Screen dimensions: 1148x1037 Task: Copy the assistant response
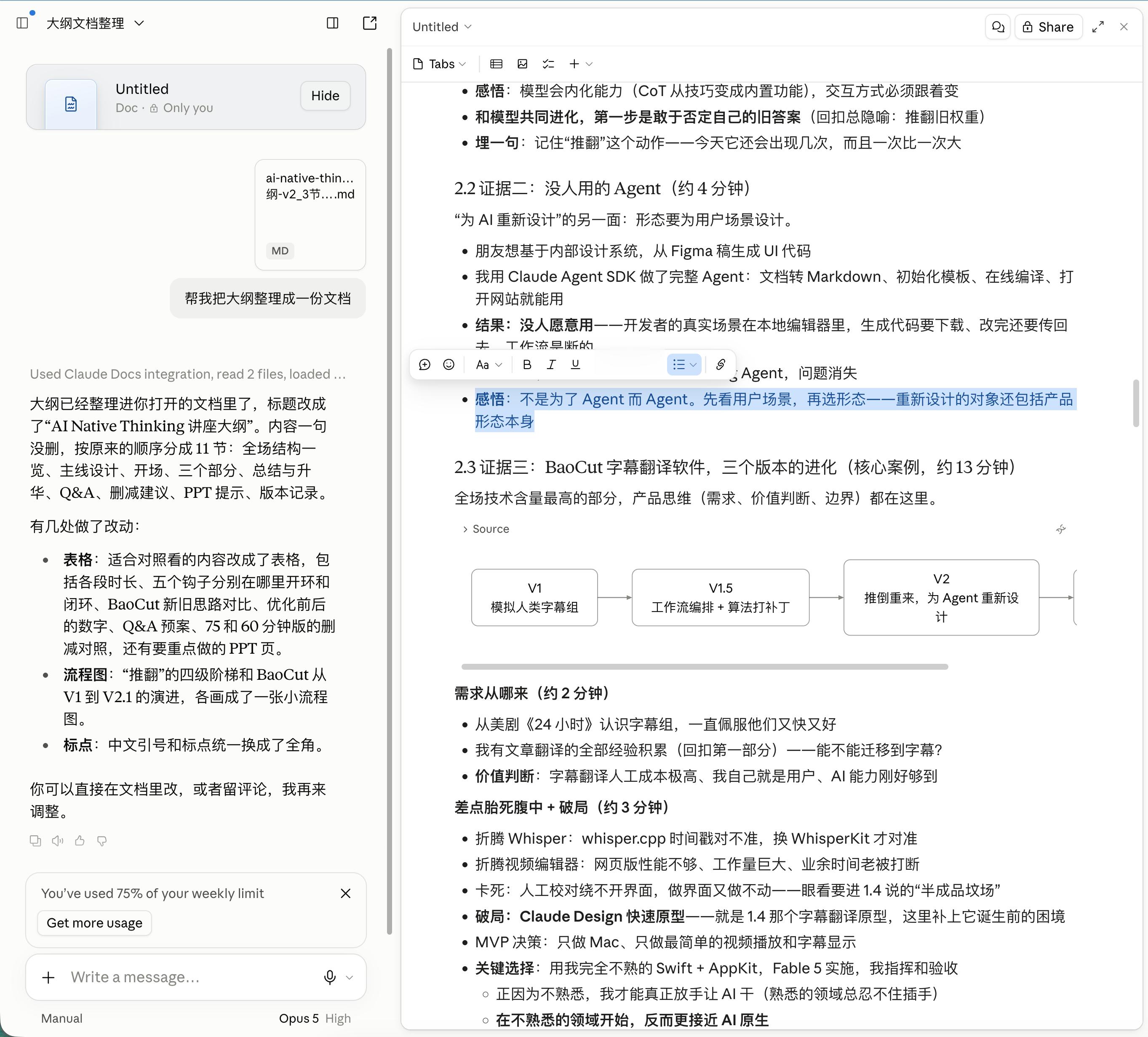tap(35, 841)
